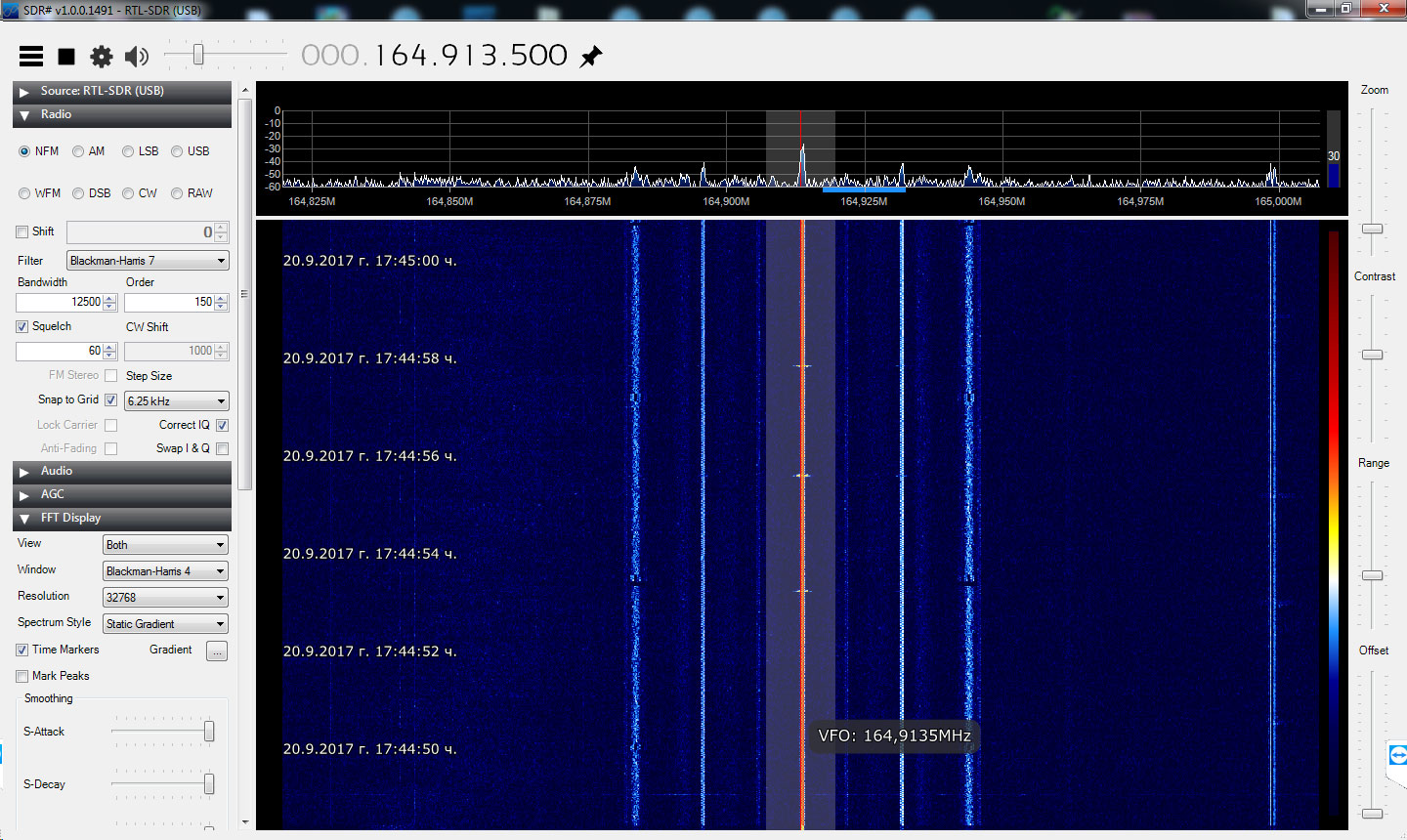Click the Bandwidth value field
Viewport: 1407px width, 840px height.
coord(60,302)
